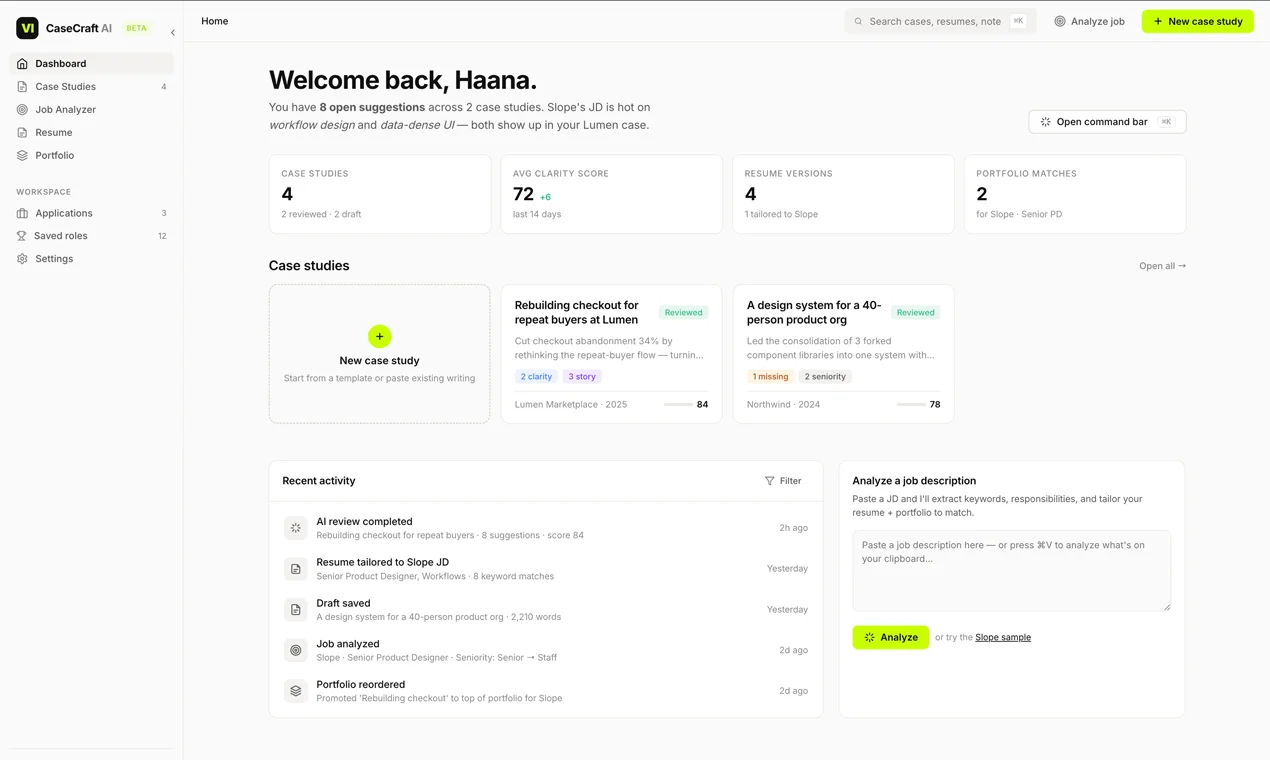The image size is (1270, 760).
Task: Click the Reviewed badge on Northwind case
Action: click(915, 313)
